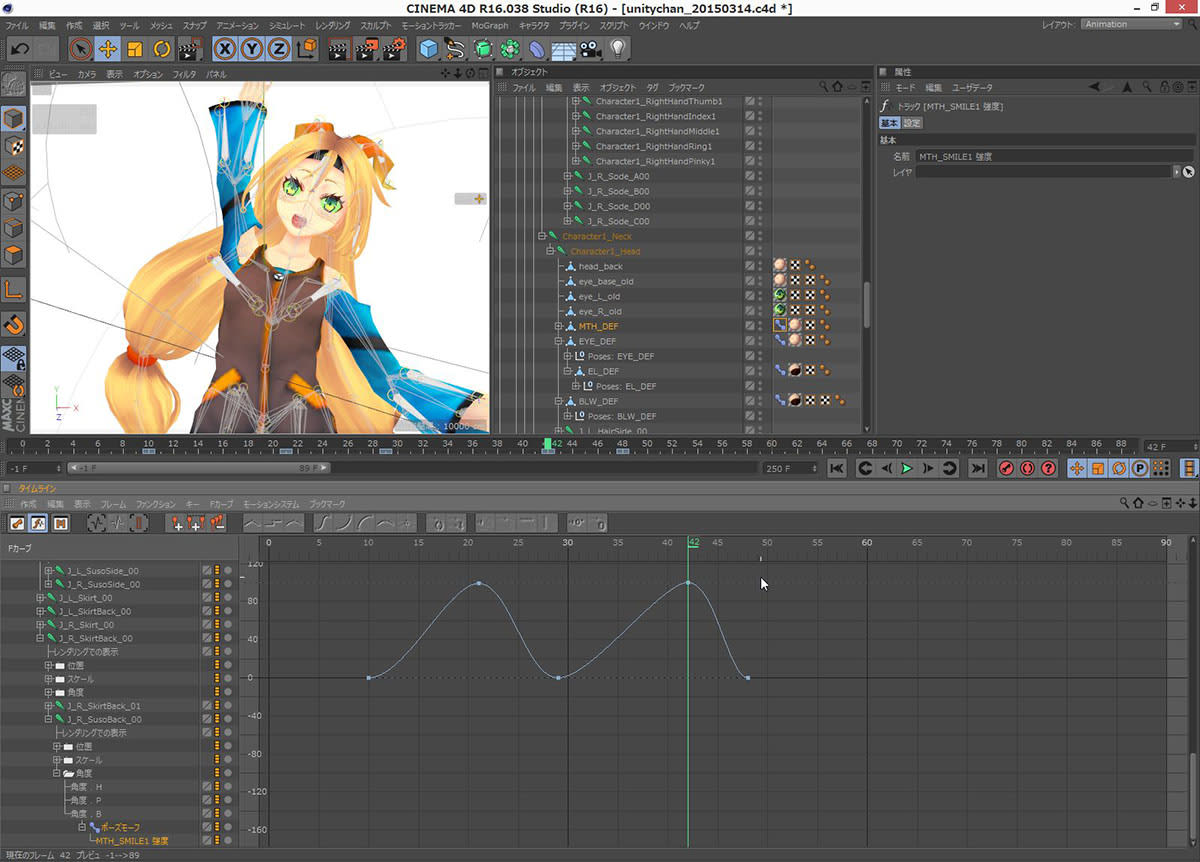Add a Cube primitive object
The width and height of the screenshot is (1200, 862).
(429, 48)
